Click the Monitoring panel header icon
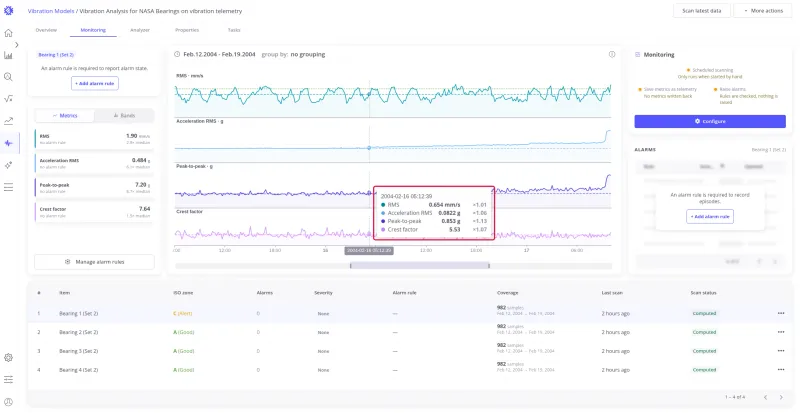This screenshot has width=800, height=413. 637,54
